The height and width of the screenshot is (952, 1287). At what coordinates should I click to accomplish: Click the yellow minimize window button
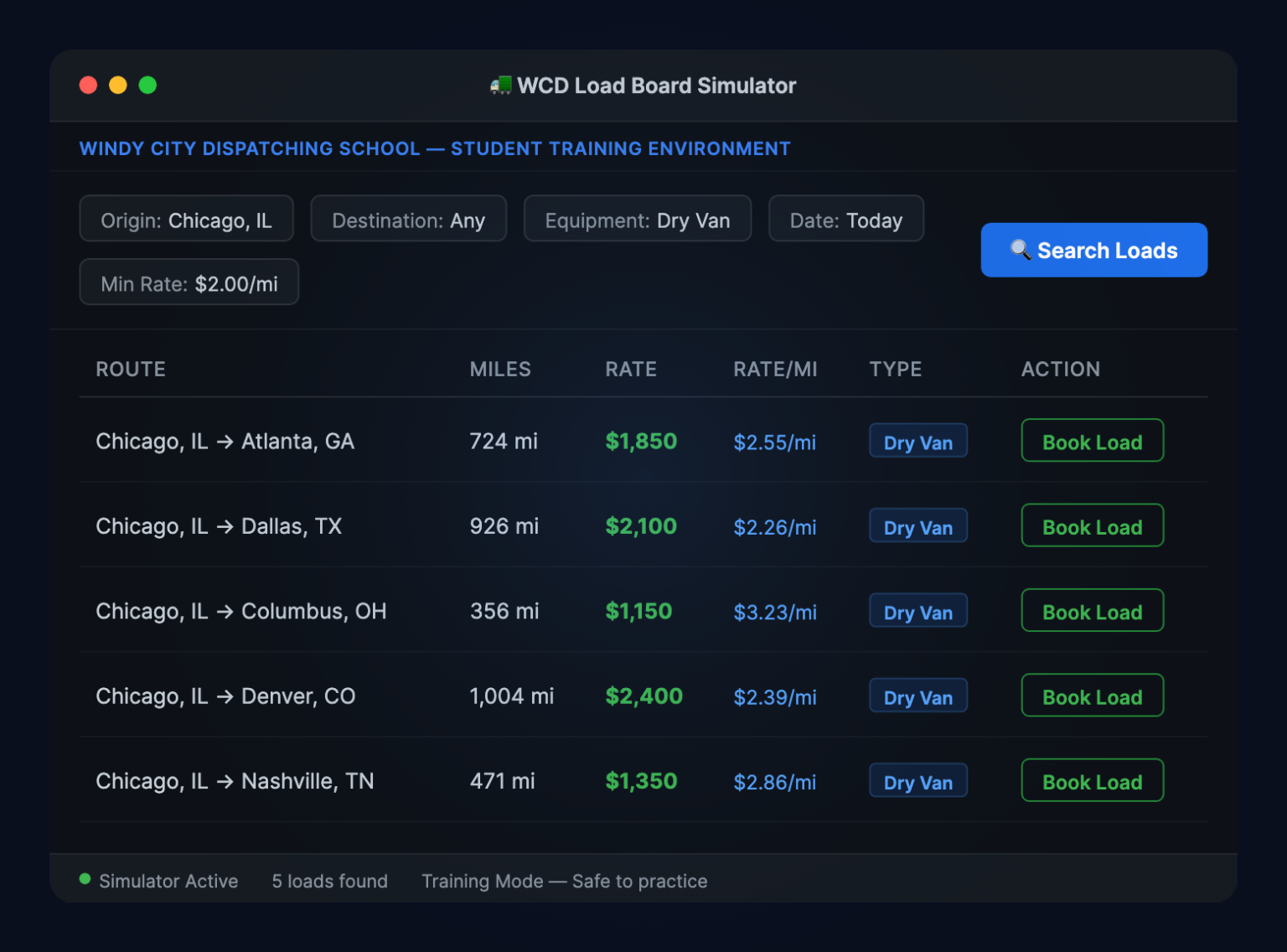coord(118,85)
